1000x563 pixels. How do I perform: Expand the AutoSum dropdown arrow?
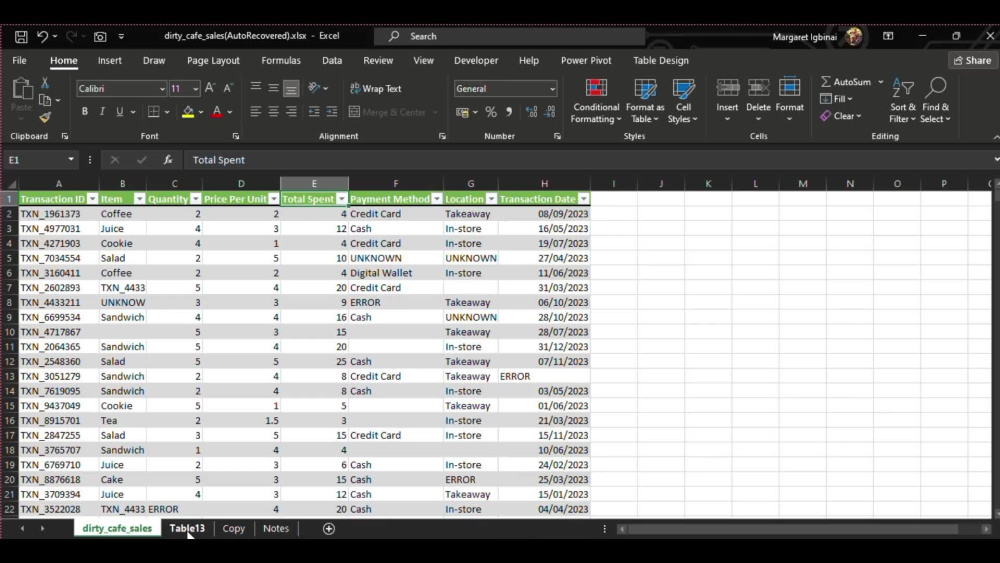pos(881,82)
